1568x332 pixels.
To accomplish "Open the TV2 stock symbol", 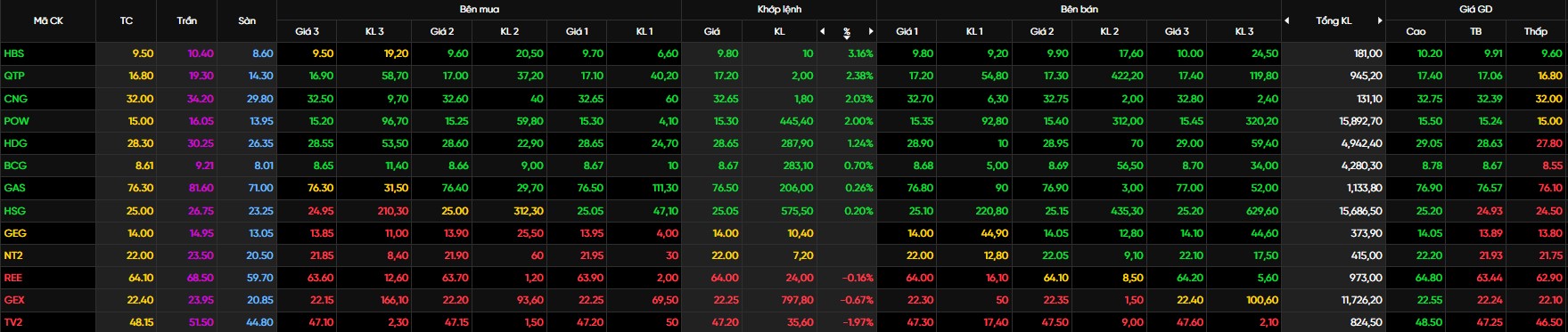I will 13,322.
